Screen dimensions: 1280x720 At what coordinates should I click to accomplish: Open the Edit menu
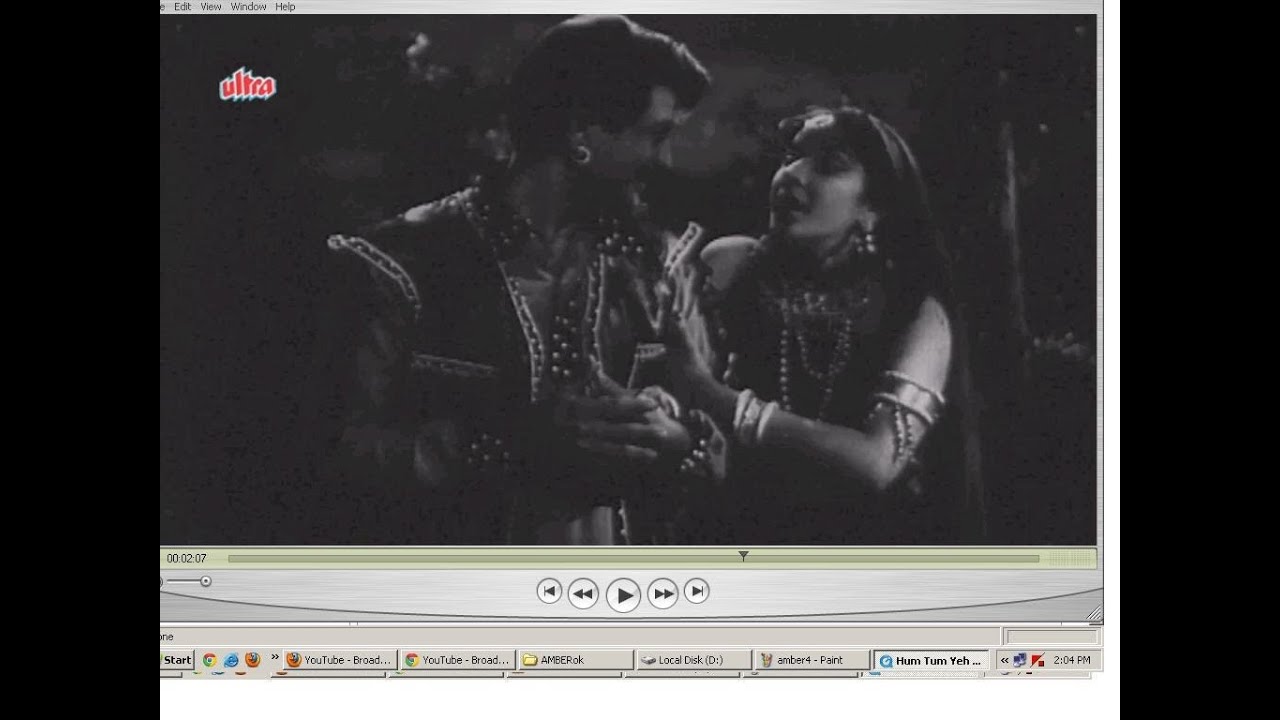pos(182,6)
